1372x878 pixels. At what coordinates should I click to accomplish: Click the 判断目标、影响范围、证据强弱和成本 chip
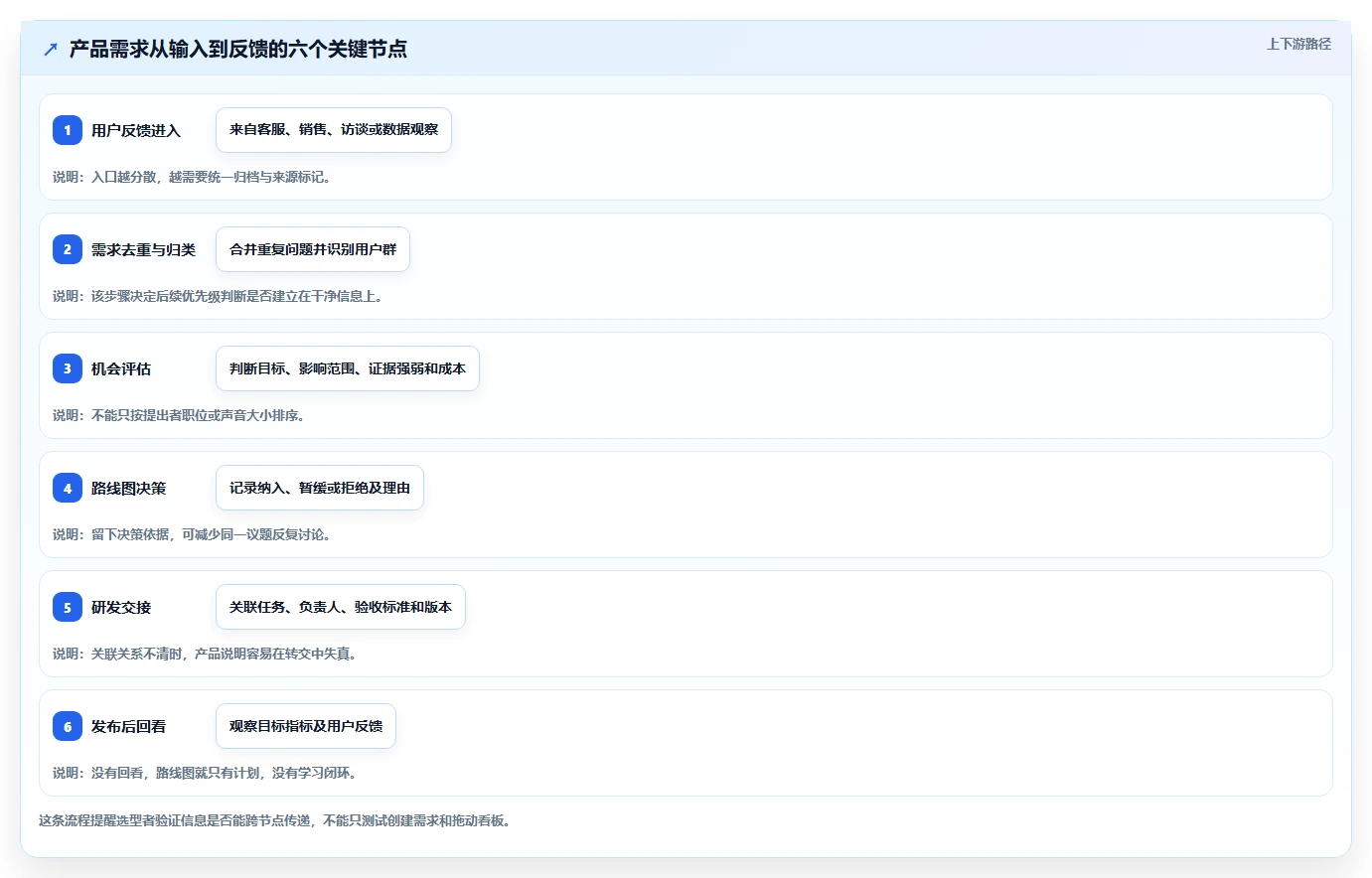coord(348,368)
